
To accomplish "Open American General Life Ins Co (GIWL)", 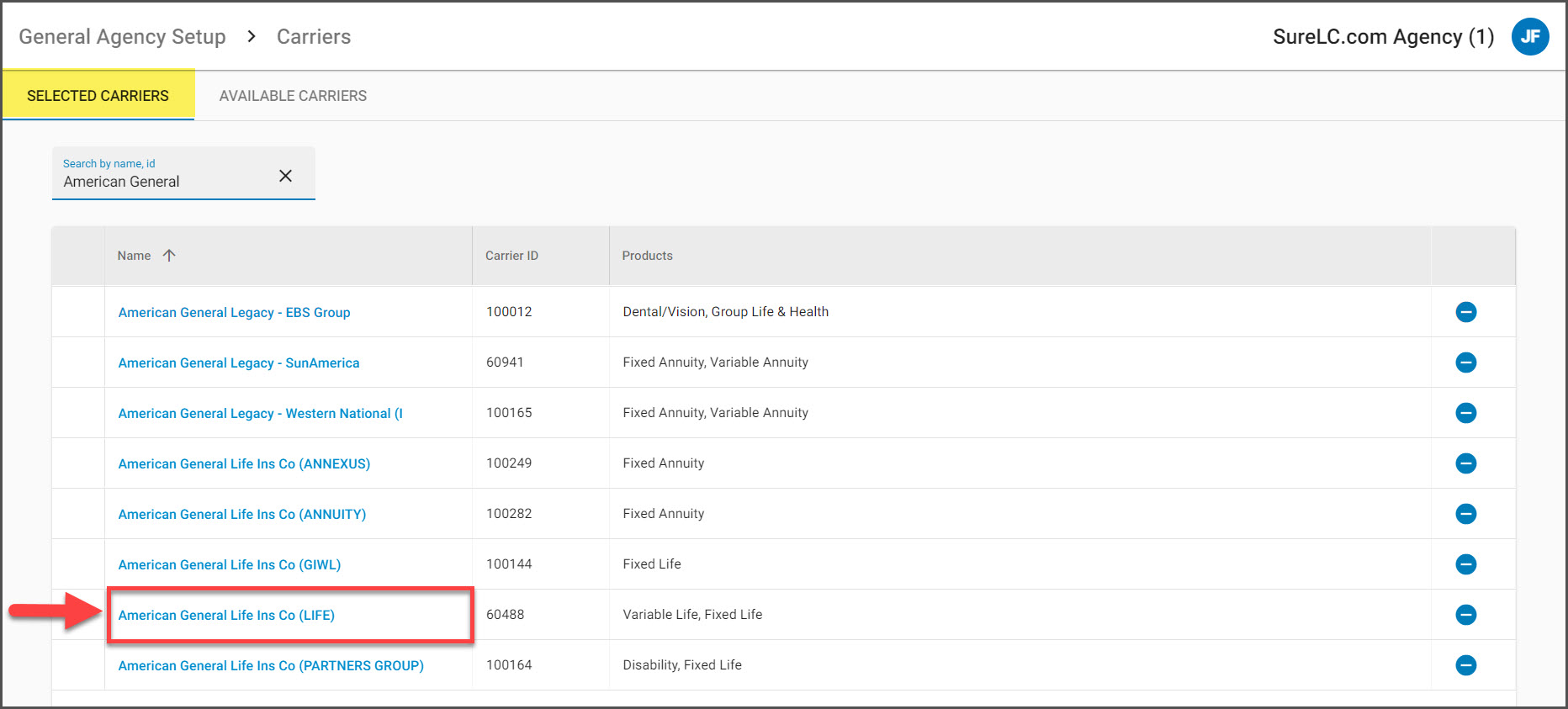I will pos(230,564).
